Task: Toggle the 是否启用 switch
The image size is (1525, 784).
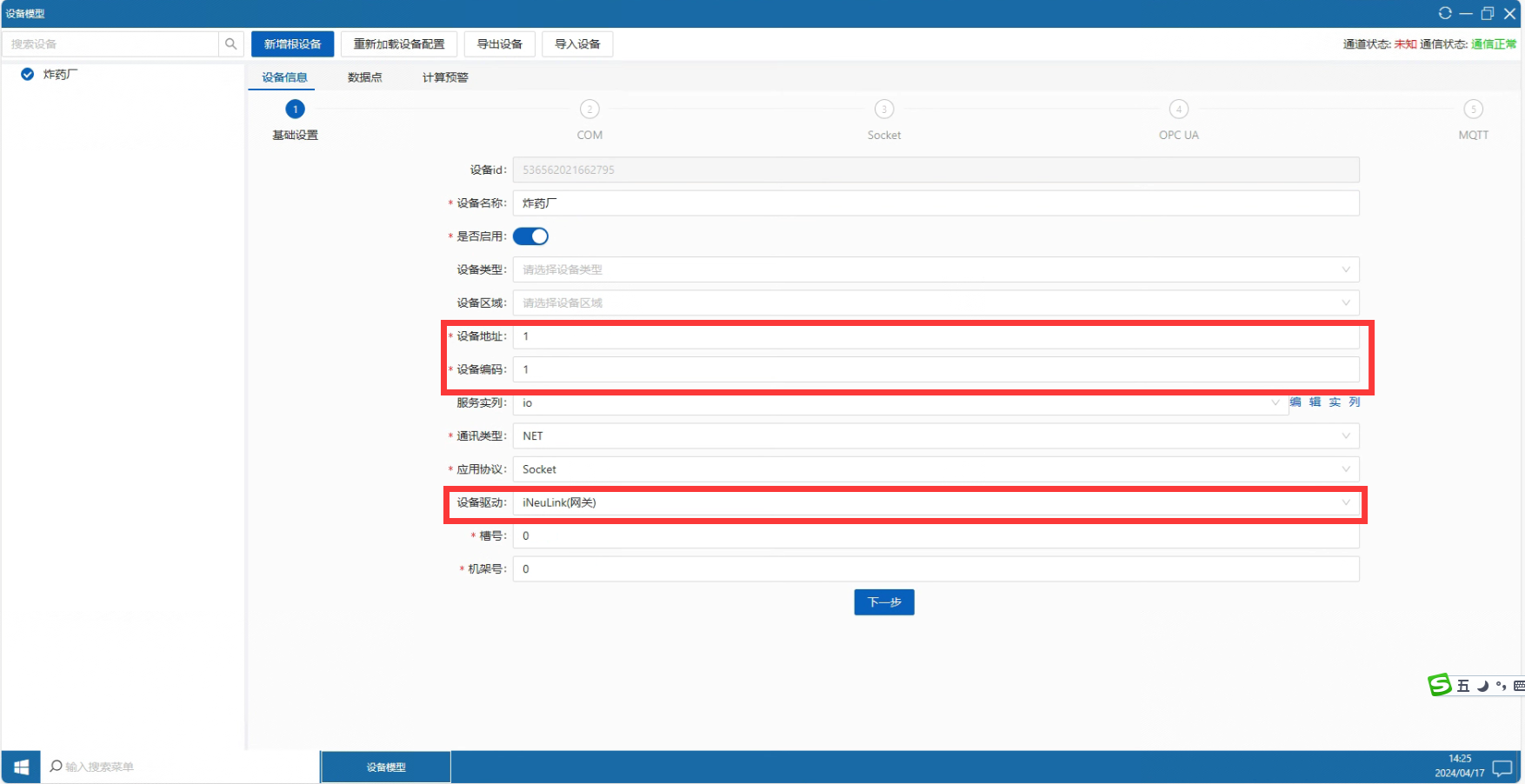Action: [x=530, y=236]
